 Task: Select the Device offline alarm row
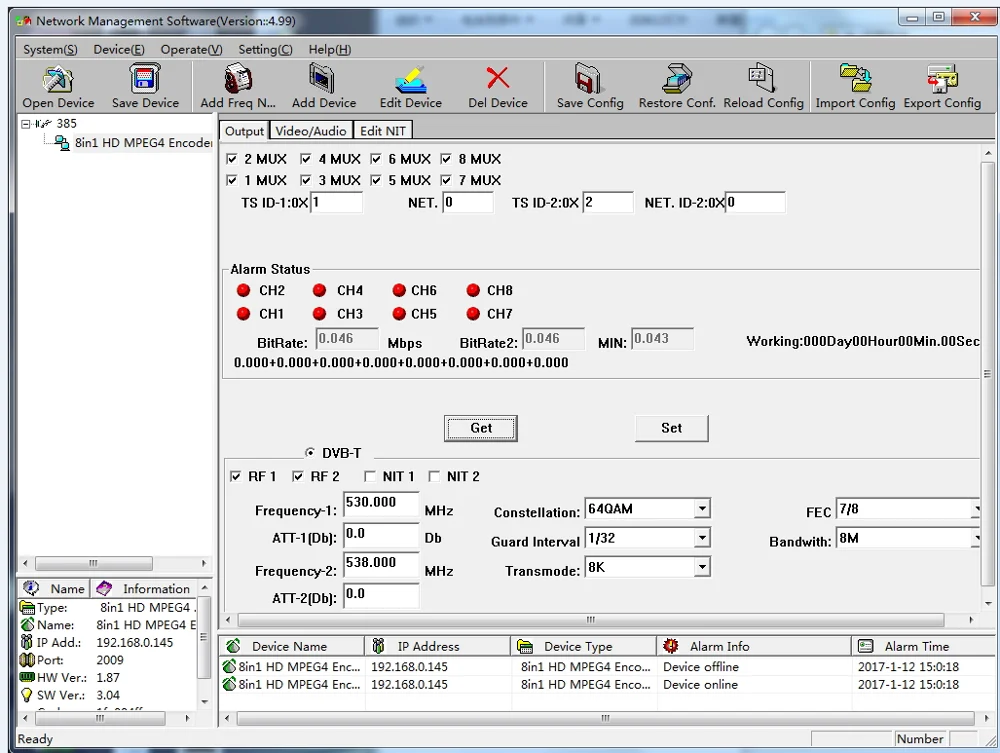pyautogui.click(x=606, y=667)
